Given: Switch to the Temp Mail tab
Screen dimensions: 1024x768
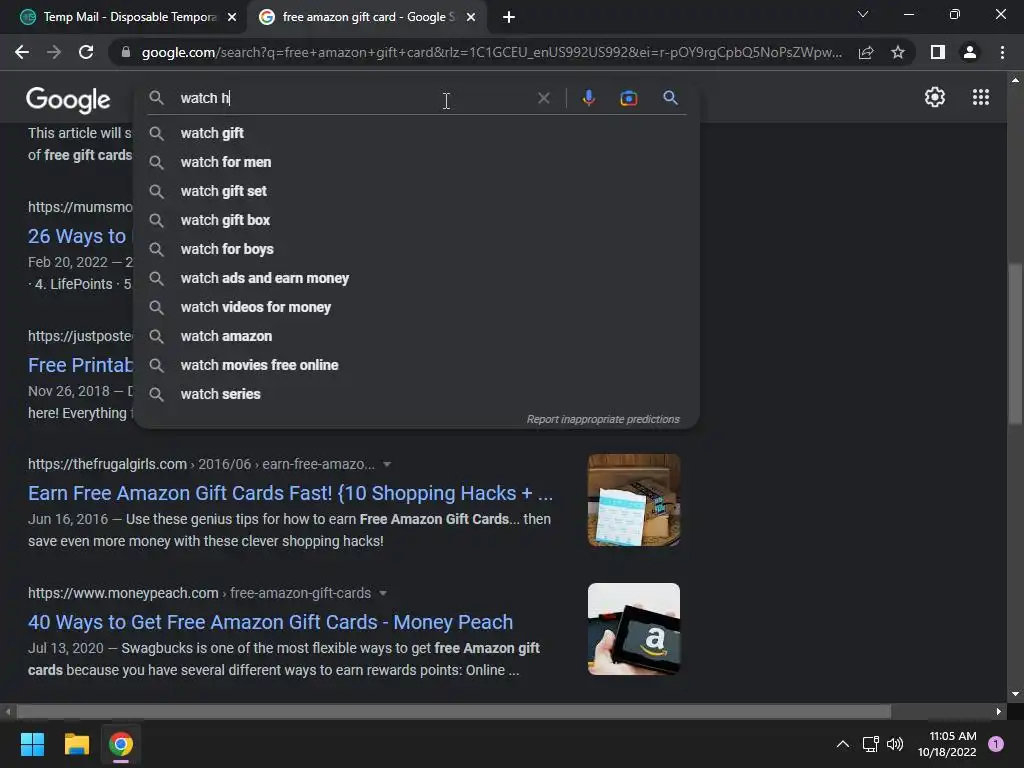Looking at the screenshot, I should (x=128, y=17).
